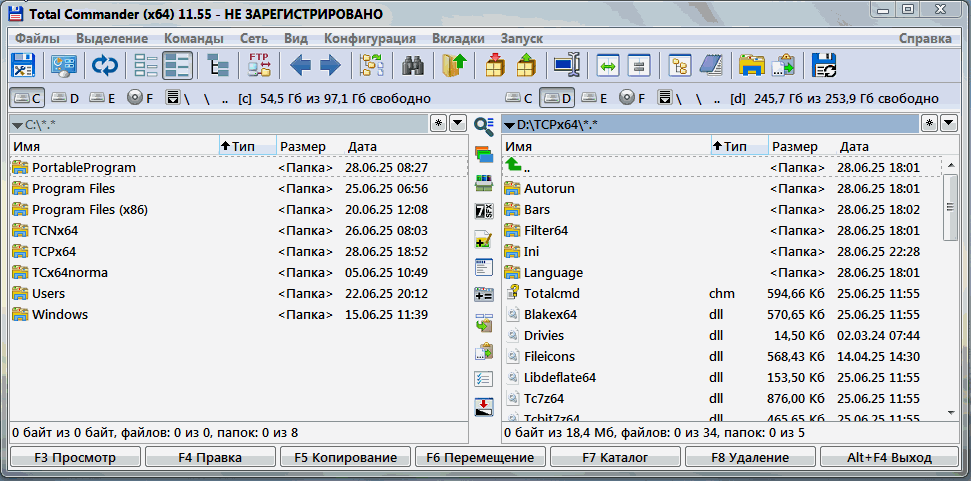971x481 pixels.
Task: Unpack files using the green arrow box icon
Action: tap(526, 66)
